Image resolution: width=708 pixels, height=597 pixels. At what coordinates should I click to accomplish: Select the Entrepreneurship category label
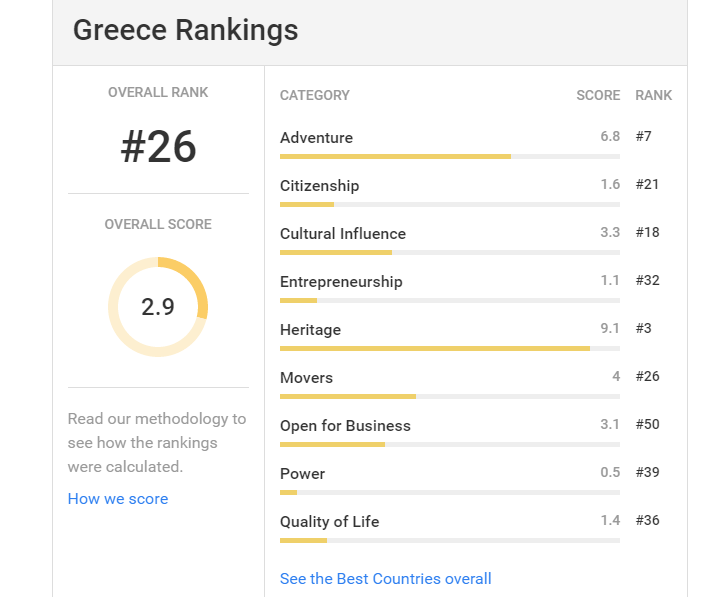(x=341, y=282)
